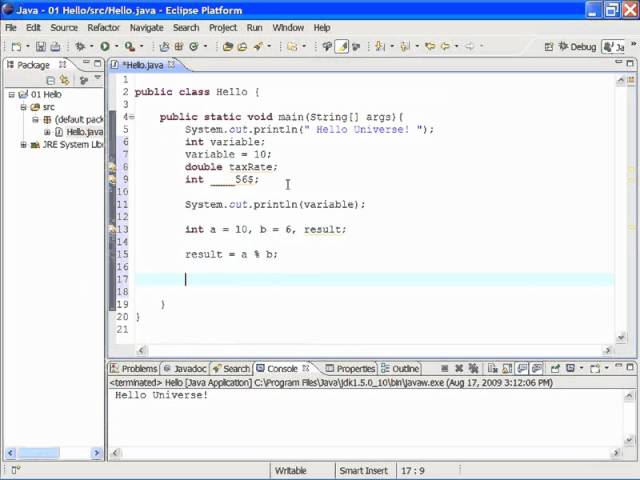This screenshot has width=640, height=480.
Task: Click the Save toolbar icon
Action: pyautogui.click(x=40, y=47)
